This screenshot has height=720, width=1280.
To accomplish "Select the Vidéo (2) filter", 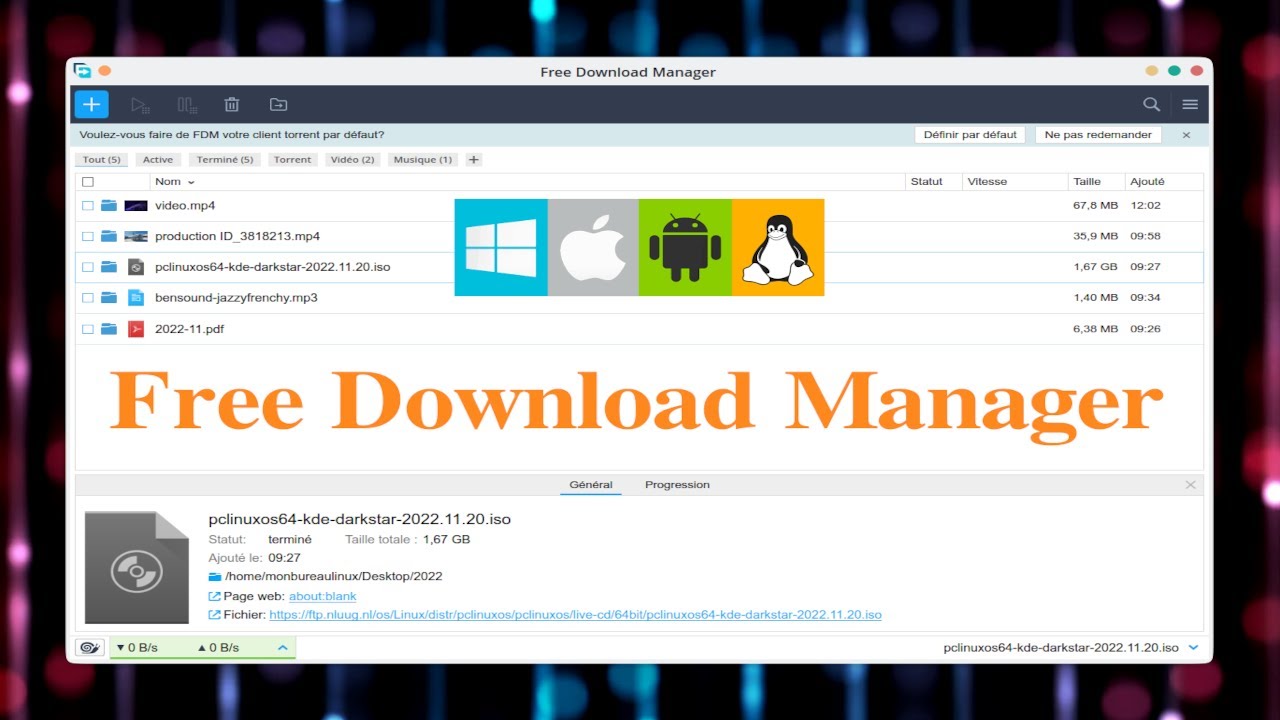I will tap(353, 160).
